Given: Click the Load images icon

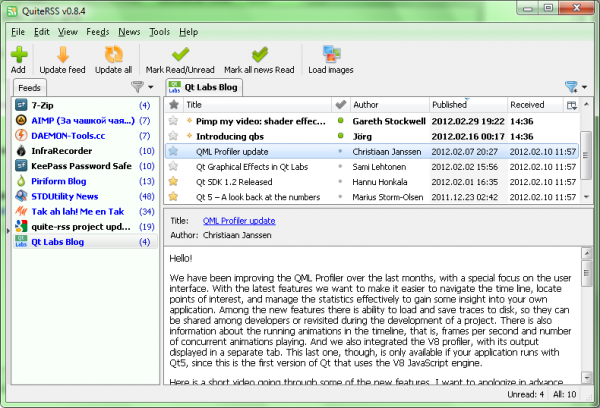Looking at the screenshot, I should (331, 54).
